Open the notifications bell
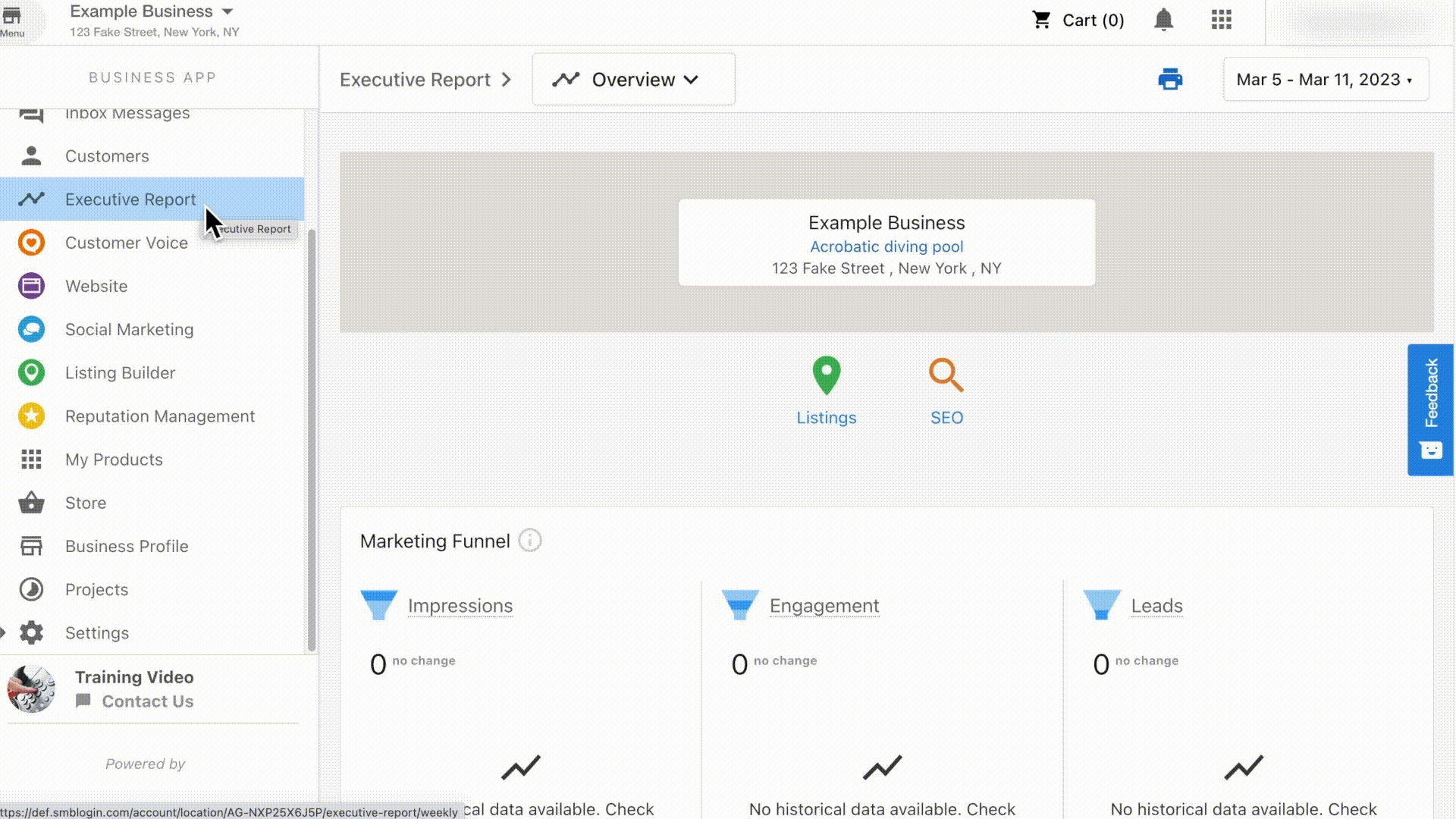Screen dimensions: 1456x819 [x=1163, y=20]
